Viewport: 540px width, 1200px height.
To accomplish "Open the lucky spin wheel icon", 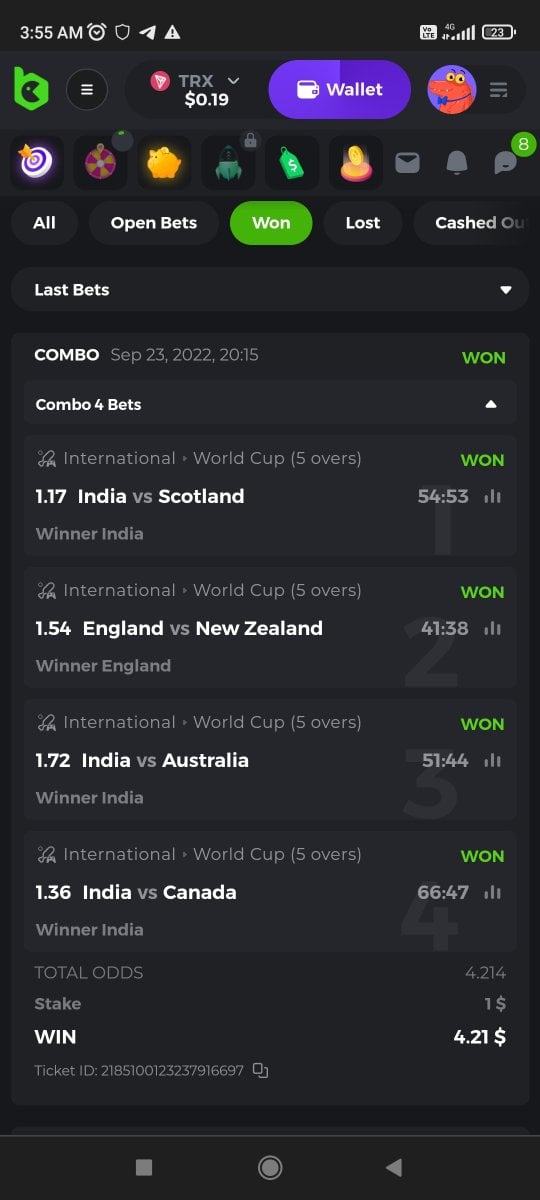I will tap(100, 162).
